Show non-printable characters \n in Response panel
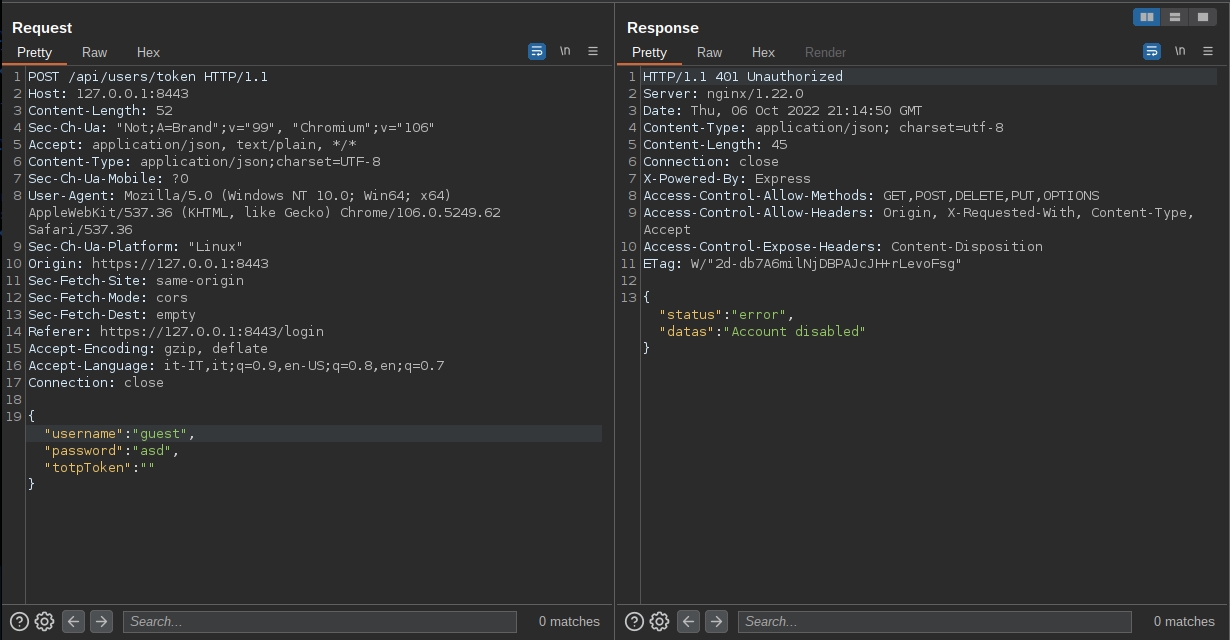This screenshot has width=1230, height=640. [x=1180, y=51]
